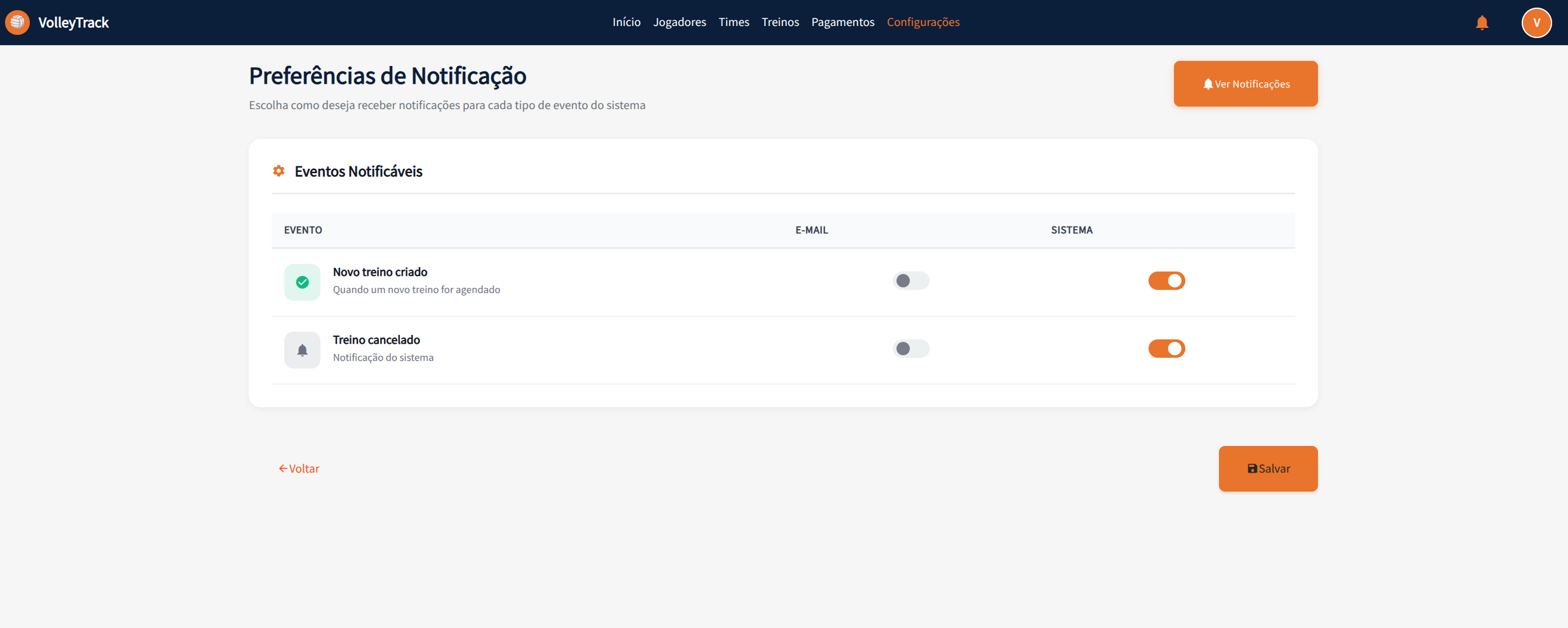Viewport: 1568px width, 628px height.
Task: Click the VolleyTrack brand name
Action: click(x=74, y=23)
